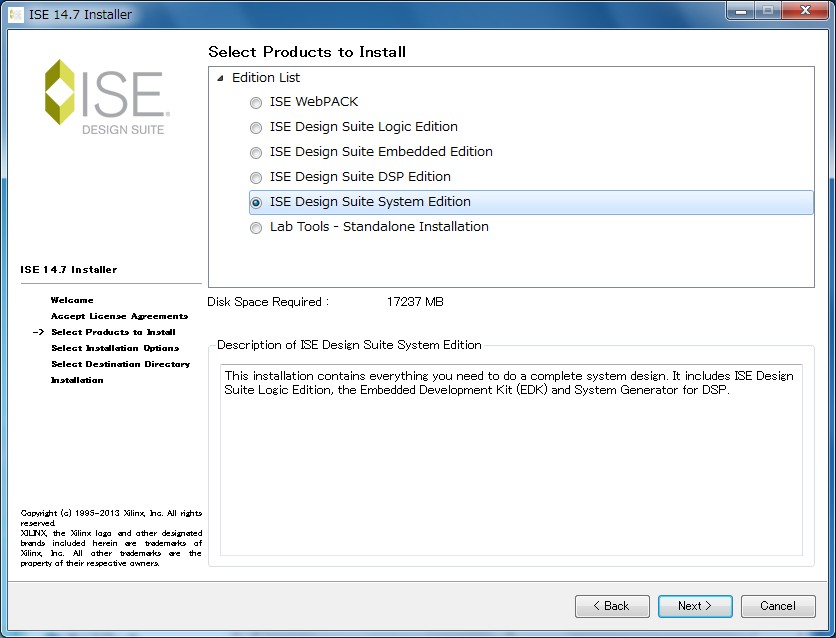This screenshot has width=836, height=638.
Task: Cancel the installer
Action: tap(778, 606)
